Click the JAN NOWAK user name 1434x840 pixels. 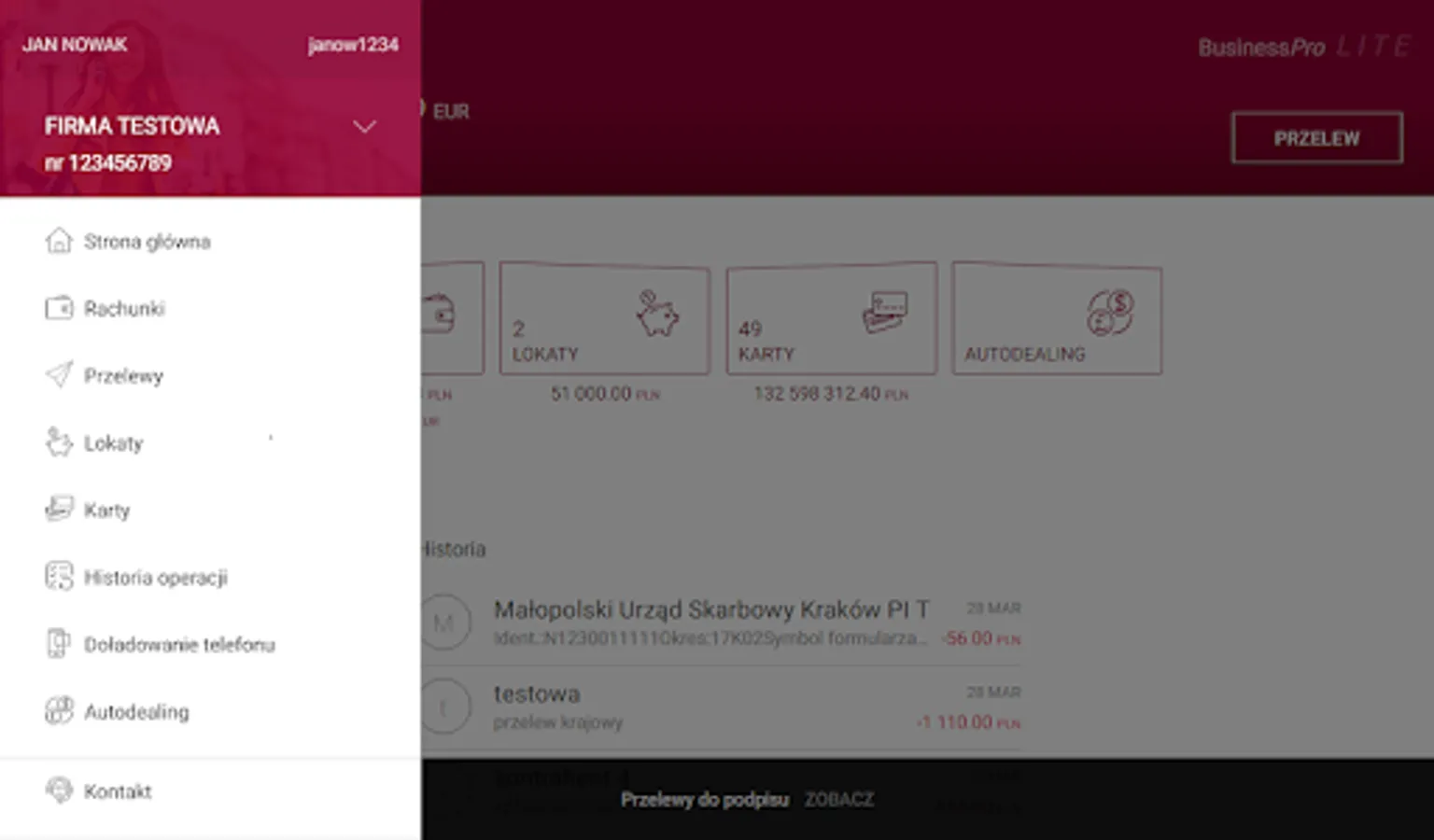[75, 45]
